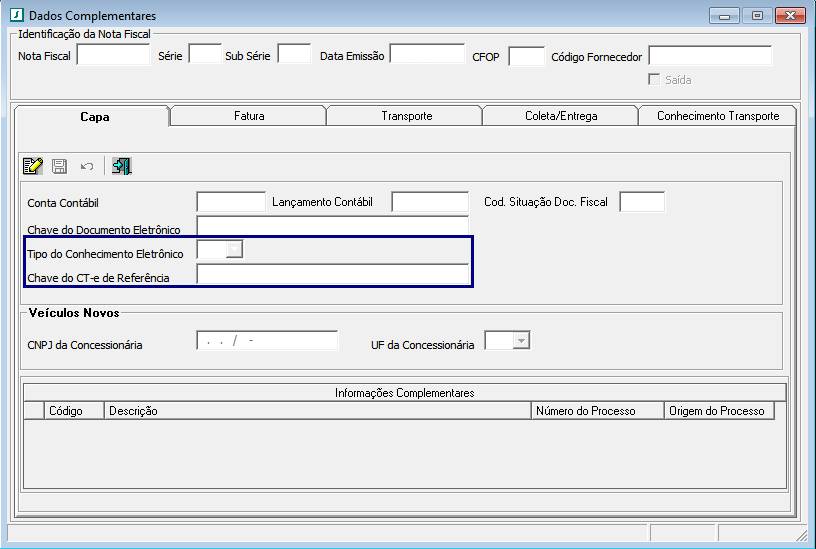Image resolution: width=816 pixels, height=549 pixels.
Task: Click the edit record pencil icon
Action: tap(33, 166)
